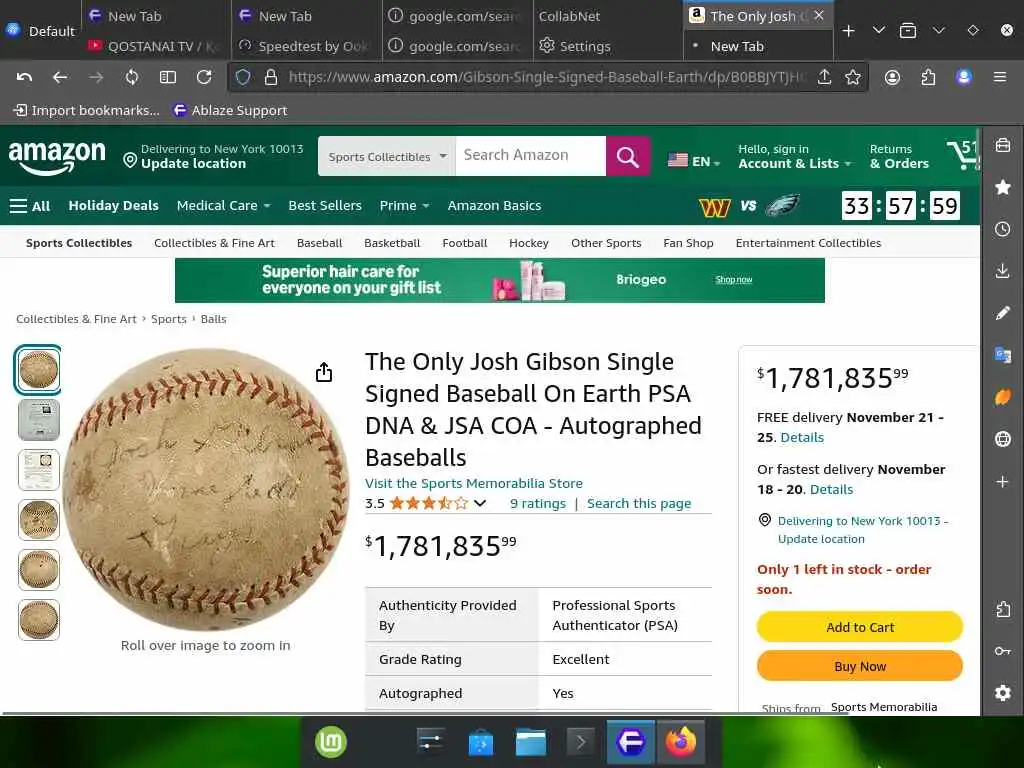Add a sidebar panel with plus icon
The image size is (1024, 768).
[x=1002, y=481]
